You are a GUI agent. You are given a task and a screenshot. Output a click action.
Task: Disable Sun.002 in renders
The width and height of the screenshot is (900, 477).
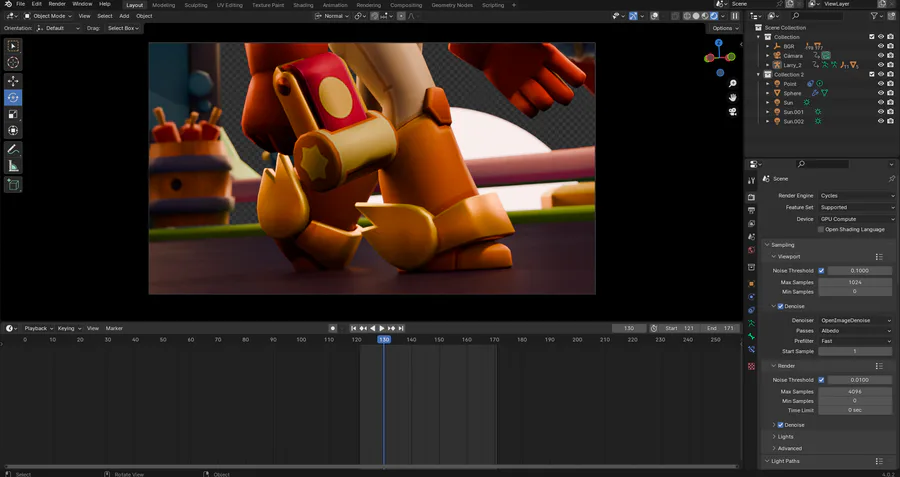890,121
